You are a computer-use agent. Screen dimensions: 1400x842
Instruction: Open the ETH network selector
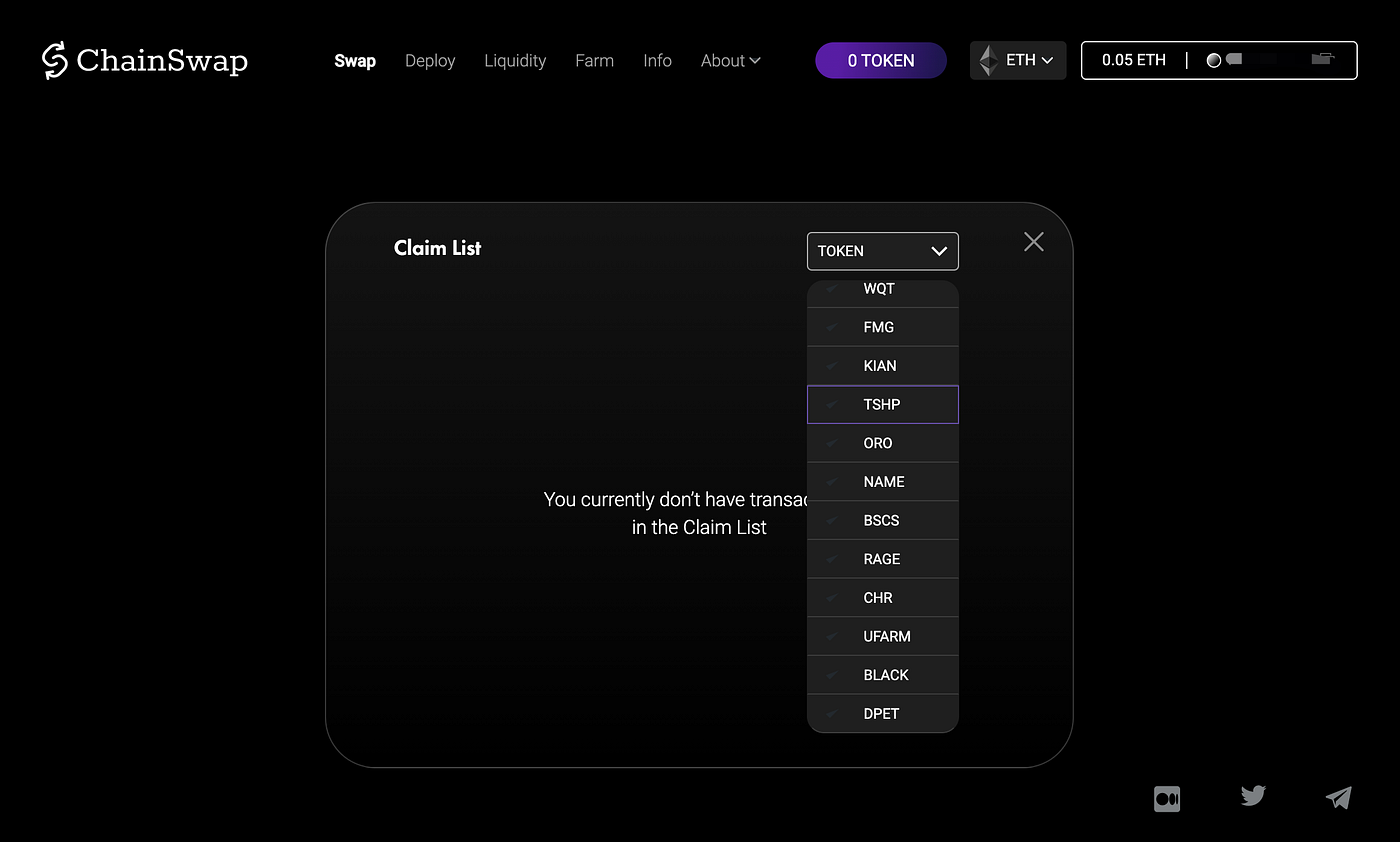pos(1018,60)
